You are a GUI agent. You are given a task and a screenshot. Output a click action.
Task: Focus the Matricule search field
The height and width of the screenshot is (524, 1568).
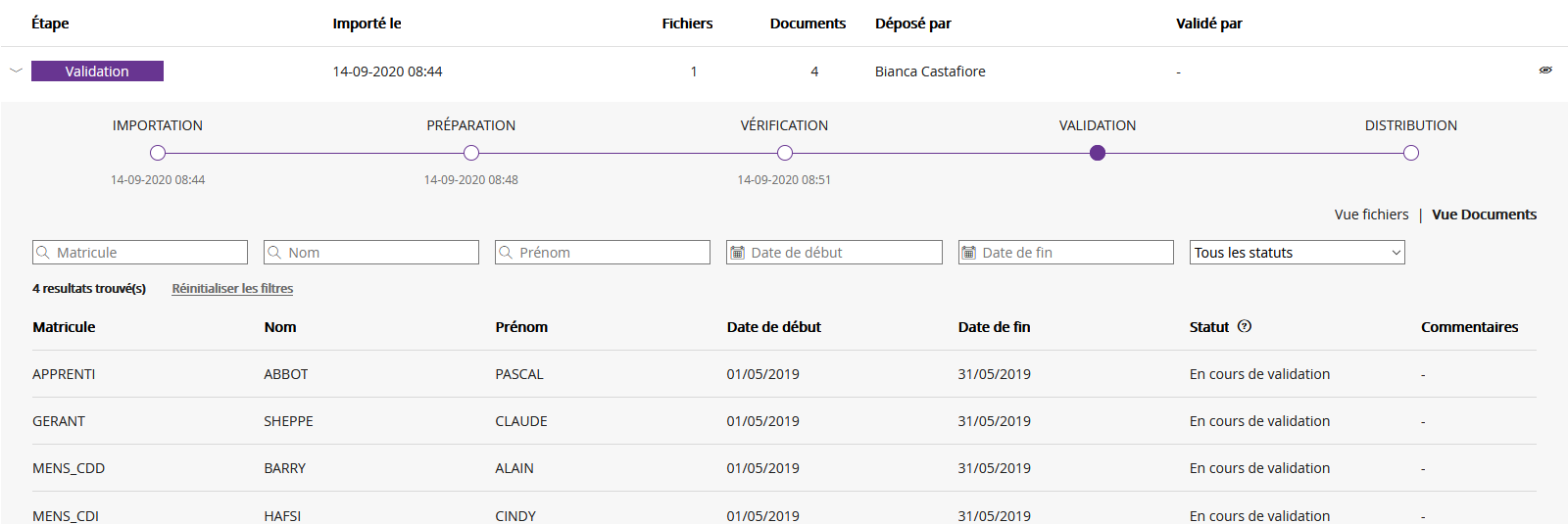pyautogui.click(x=140, y=252)
